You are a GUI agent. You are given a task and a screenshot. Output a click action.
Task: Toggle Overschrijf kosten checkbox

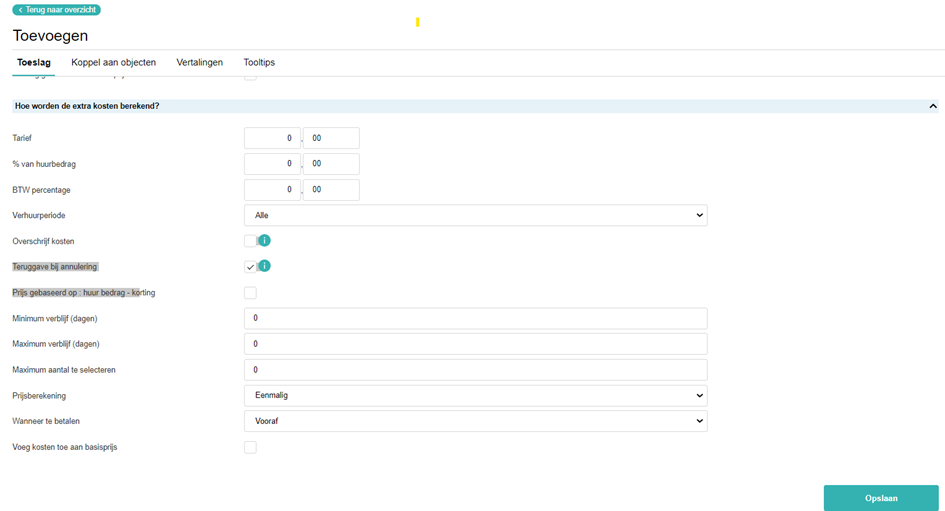250,241
